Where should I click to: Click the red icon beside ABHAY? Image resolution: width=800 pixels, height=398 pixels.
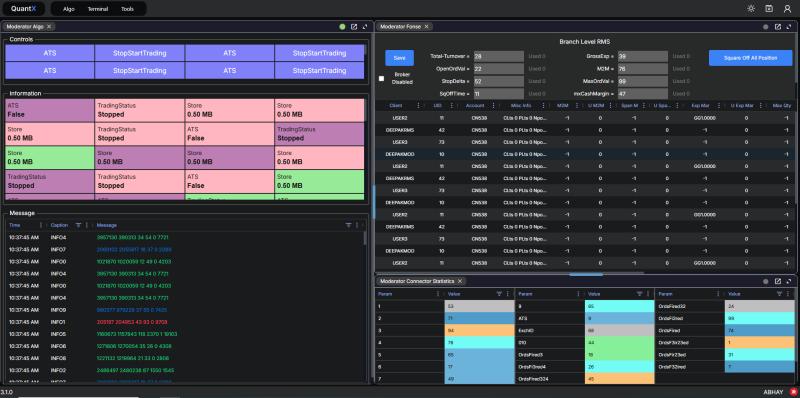coord(793,392)
